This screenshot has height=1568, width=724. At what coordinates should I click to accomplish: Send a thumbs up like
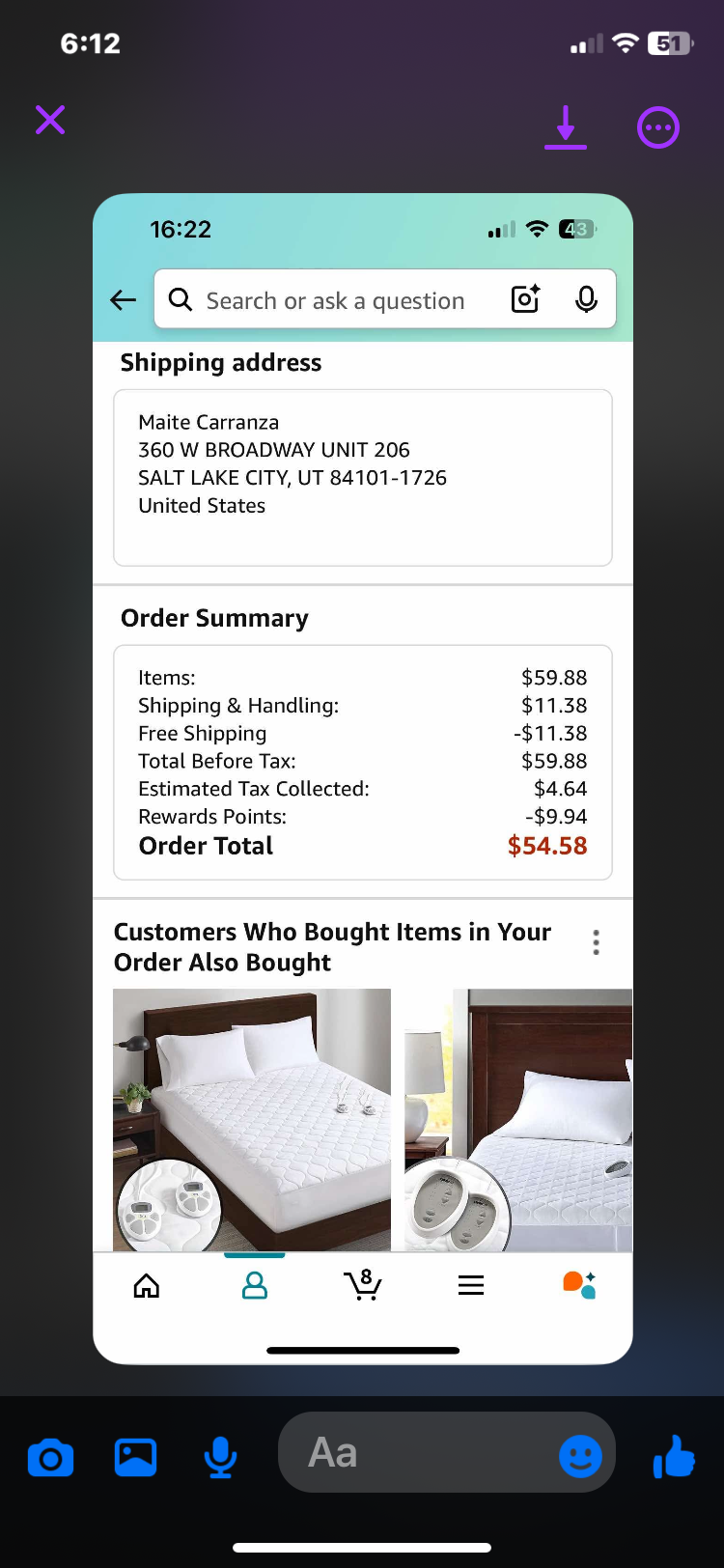click(x=674, y=1455)
